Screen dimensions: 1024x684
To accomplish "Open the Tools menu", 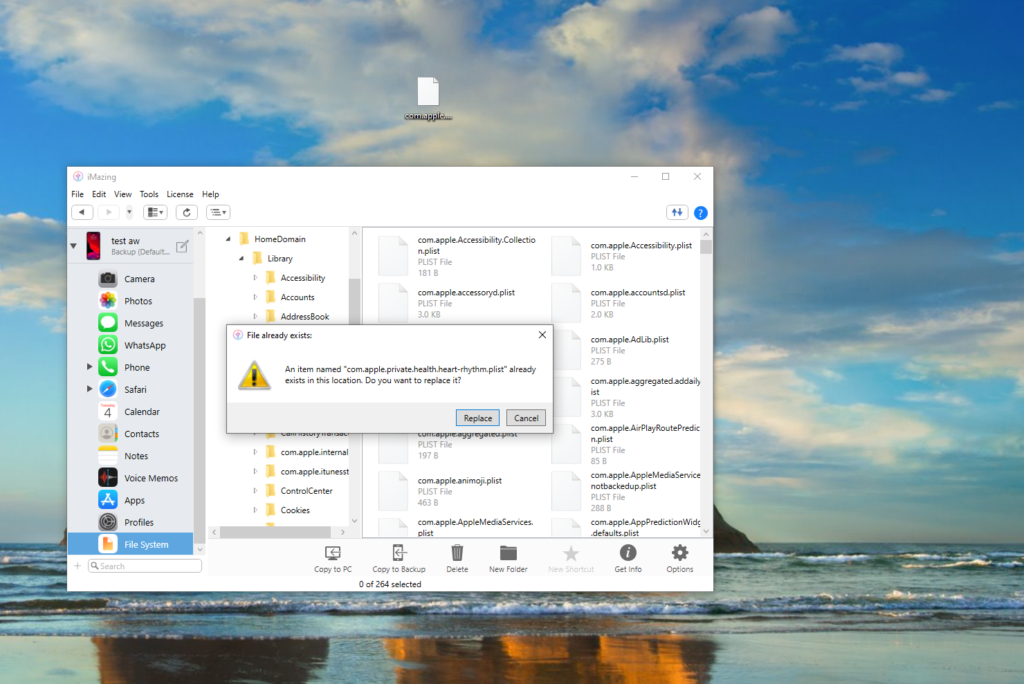I will [149, 194].
